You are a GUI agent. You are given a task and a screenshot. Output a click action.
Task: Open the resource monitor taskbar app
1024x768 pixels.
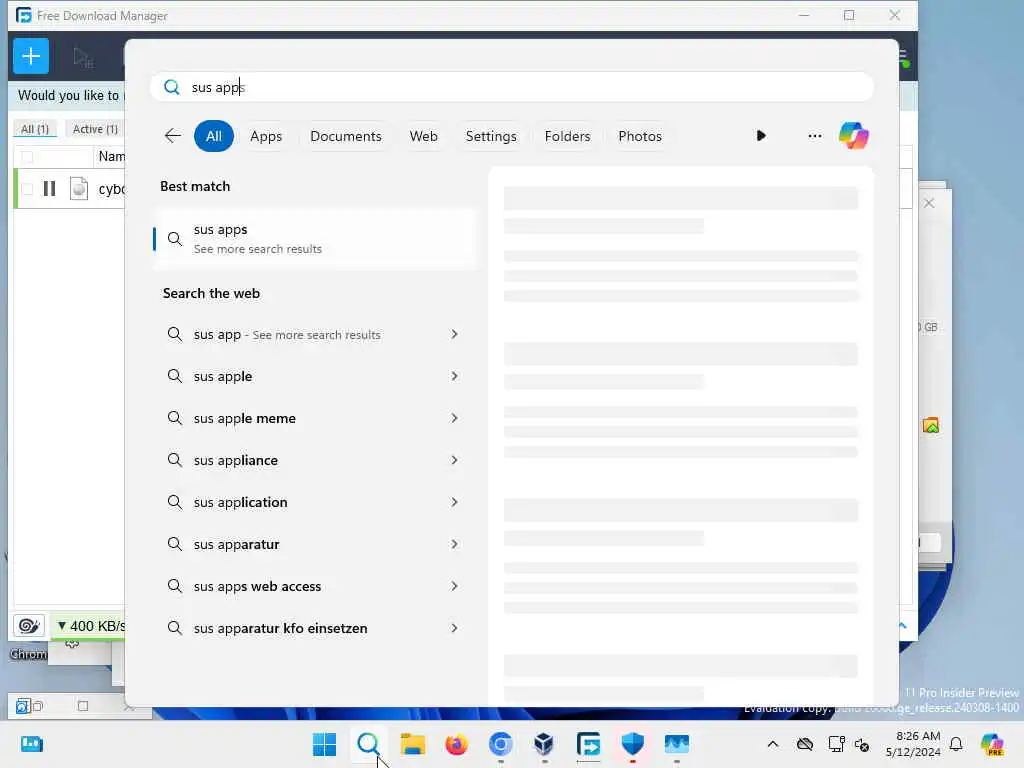677,744
